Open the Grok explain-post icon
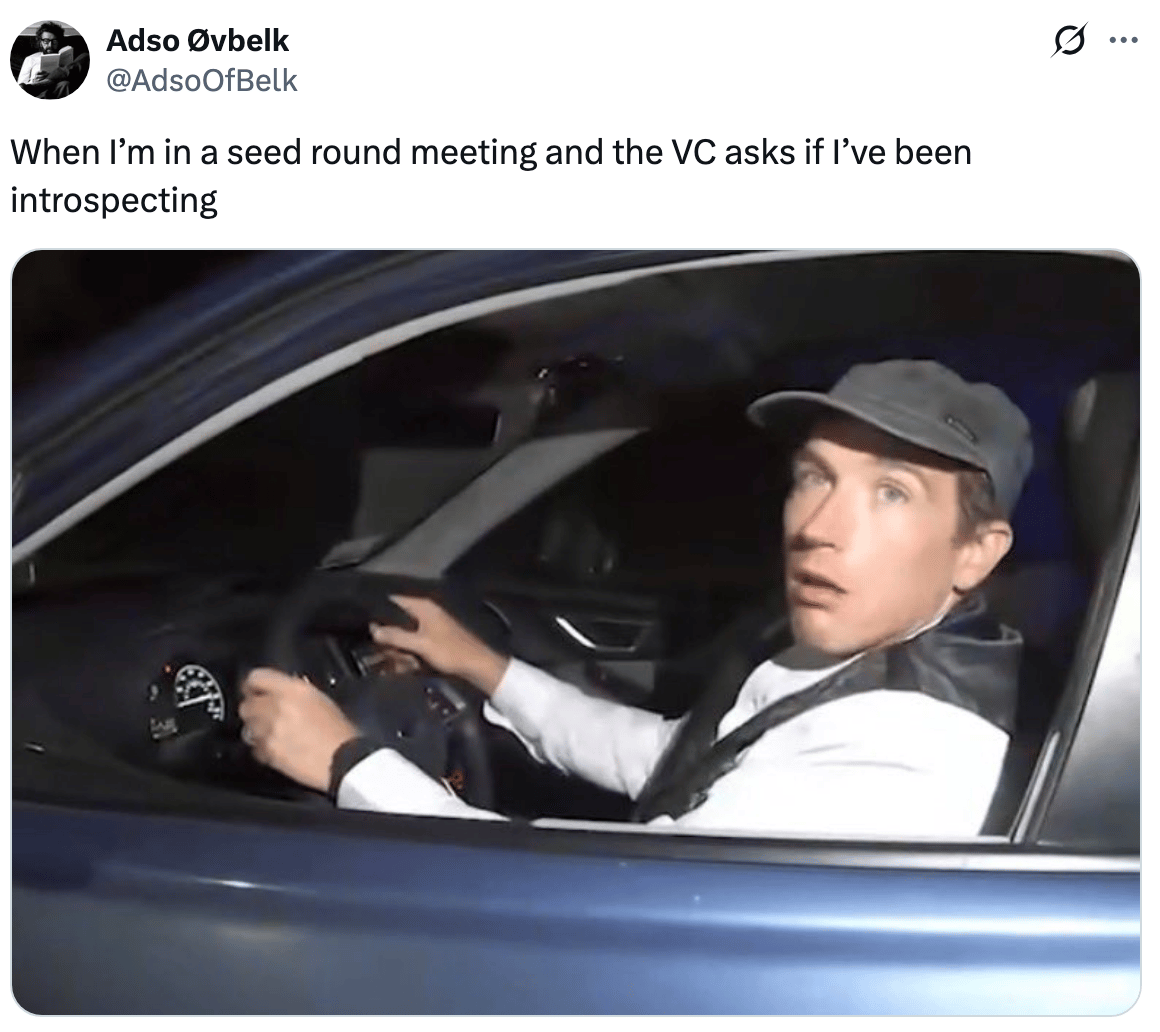Image resolution: width=1160 pixels, height=1032 pixels. tap(1070, 41)
